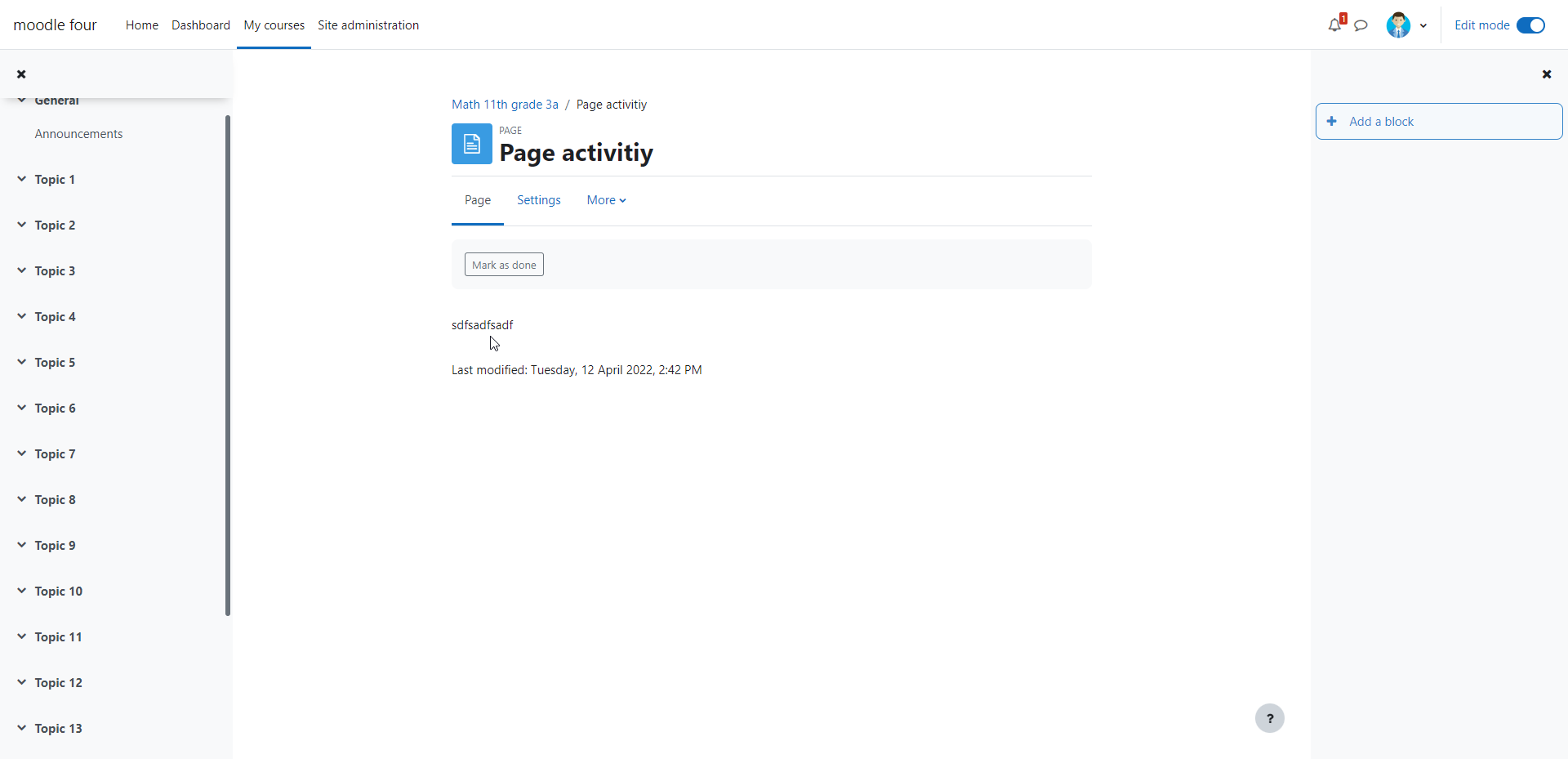Switch to the Settings tab
The image size is (1568, 759).
[x=538, y=200]
